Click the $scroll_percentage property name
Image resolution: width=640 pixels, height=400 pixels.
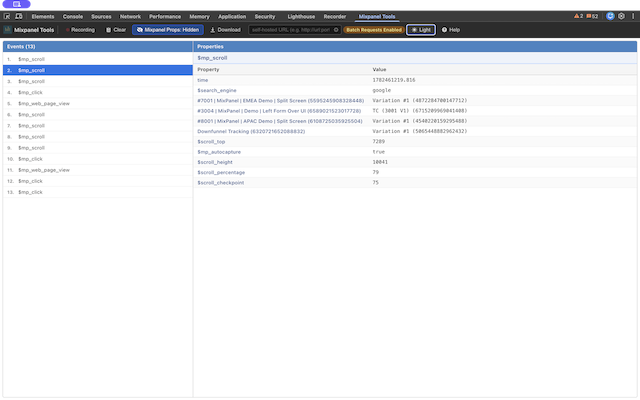pos(221,172)
